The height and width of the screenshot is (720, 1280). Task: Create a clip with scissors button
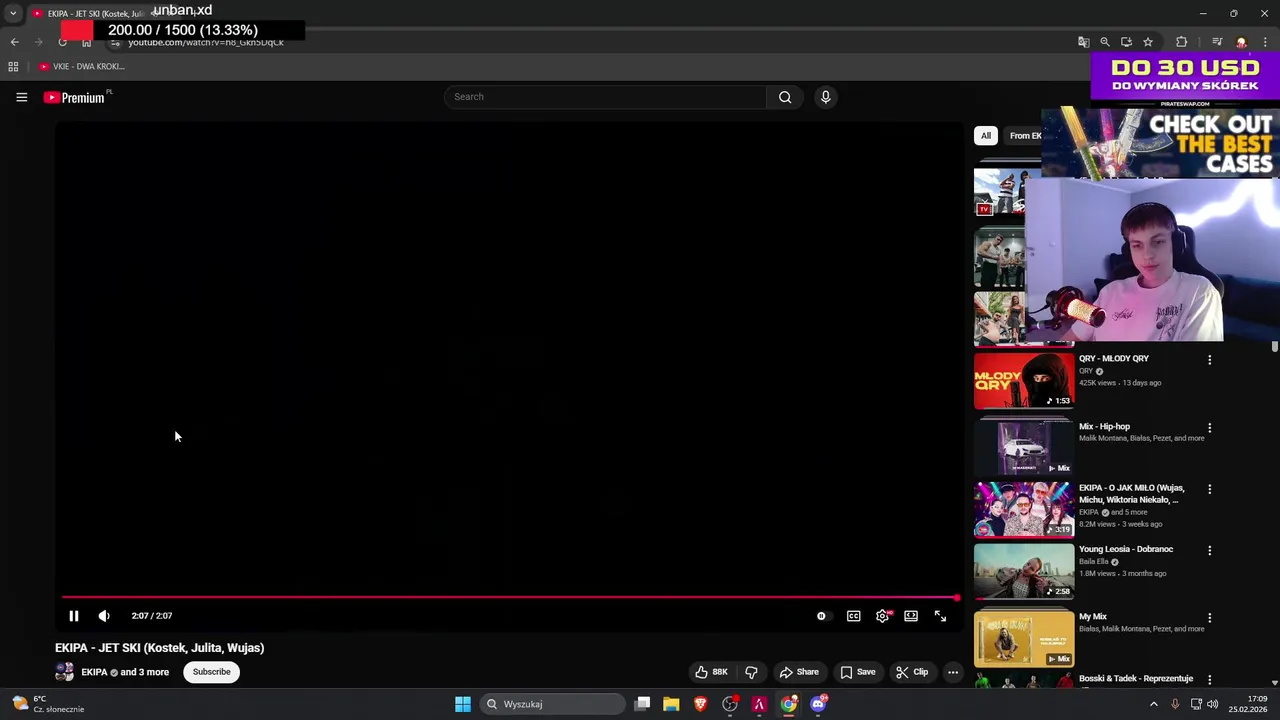tap(912, 672)
